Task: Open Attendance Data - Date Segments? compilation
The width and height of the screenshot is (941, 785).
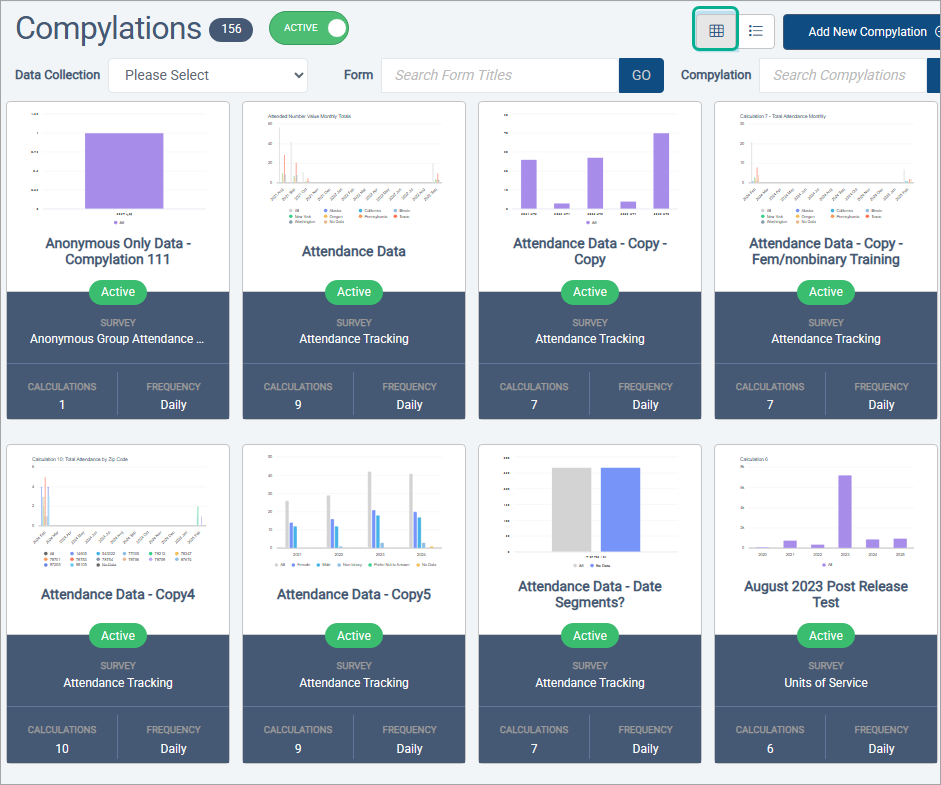Action: [589, 594]
